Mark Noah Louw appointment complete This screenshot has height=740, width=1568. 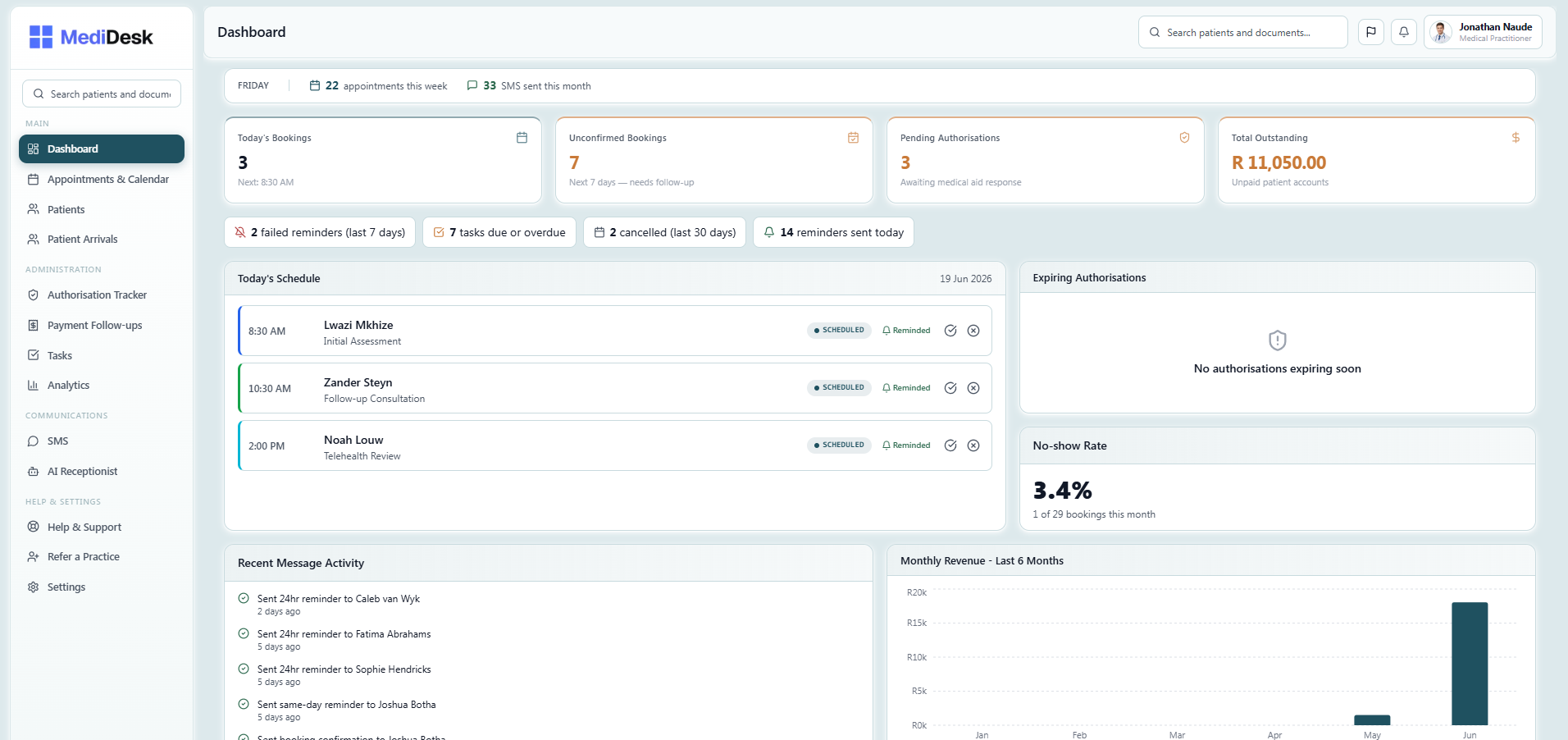950,445
